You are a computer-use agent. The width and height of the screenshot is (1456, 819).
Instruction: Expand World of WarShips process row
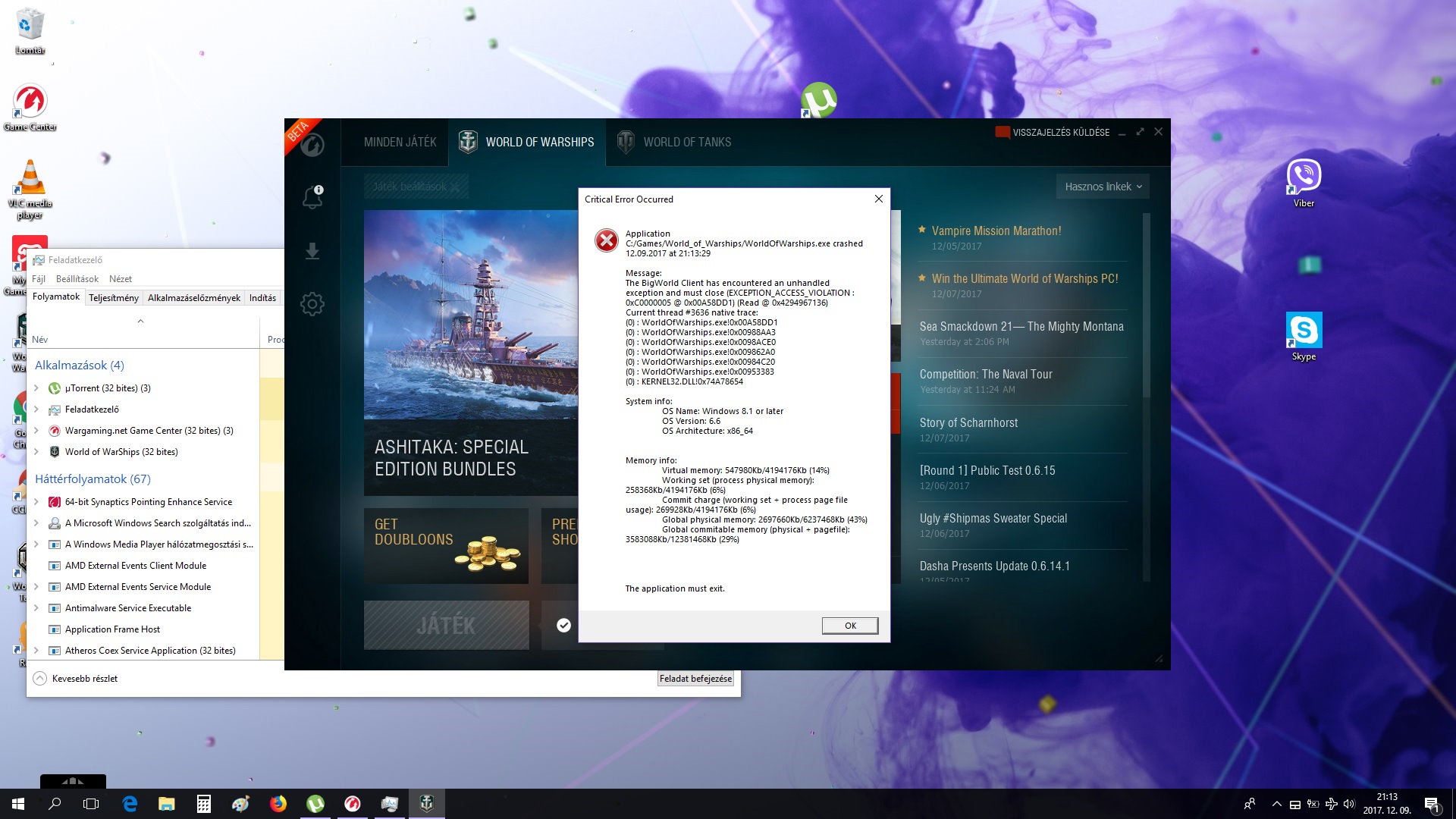click(36, 451)
